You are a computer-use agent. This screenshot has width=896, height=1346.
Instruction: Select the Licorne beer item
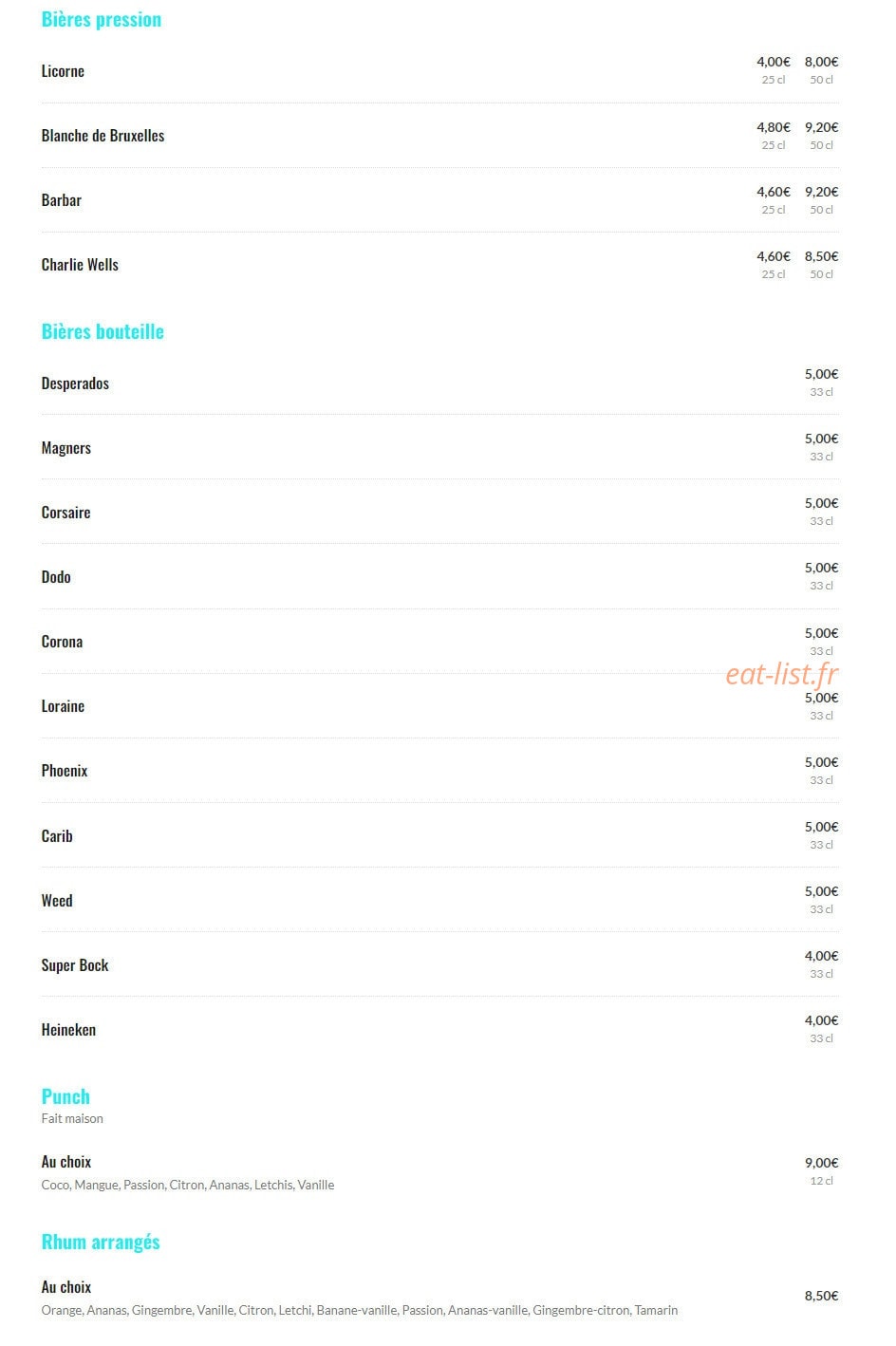(63, 71)
